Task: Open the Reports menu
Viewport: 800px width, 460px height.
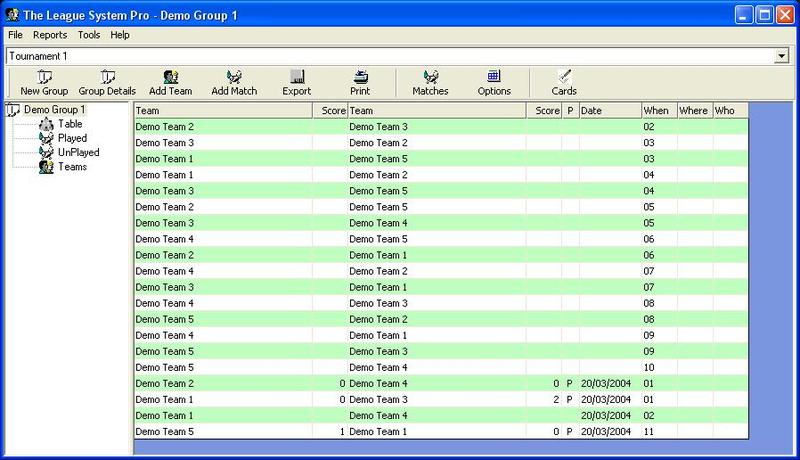Action: [x=50, y=35]
